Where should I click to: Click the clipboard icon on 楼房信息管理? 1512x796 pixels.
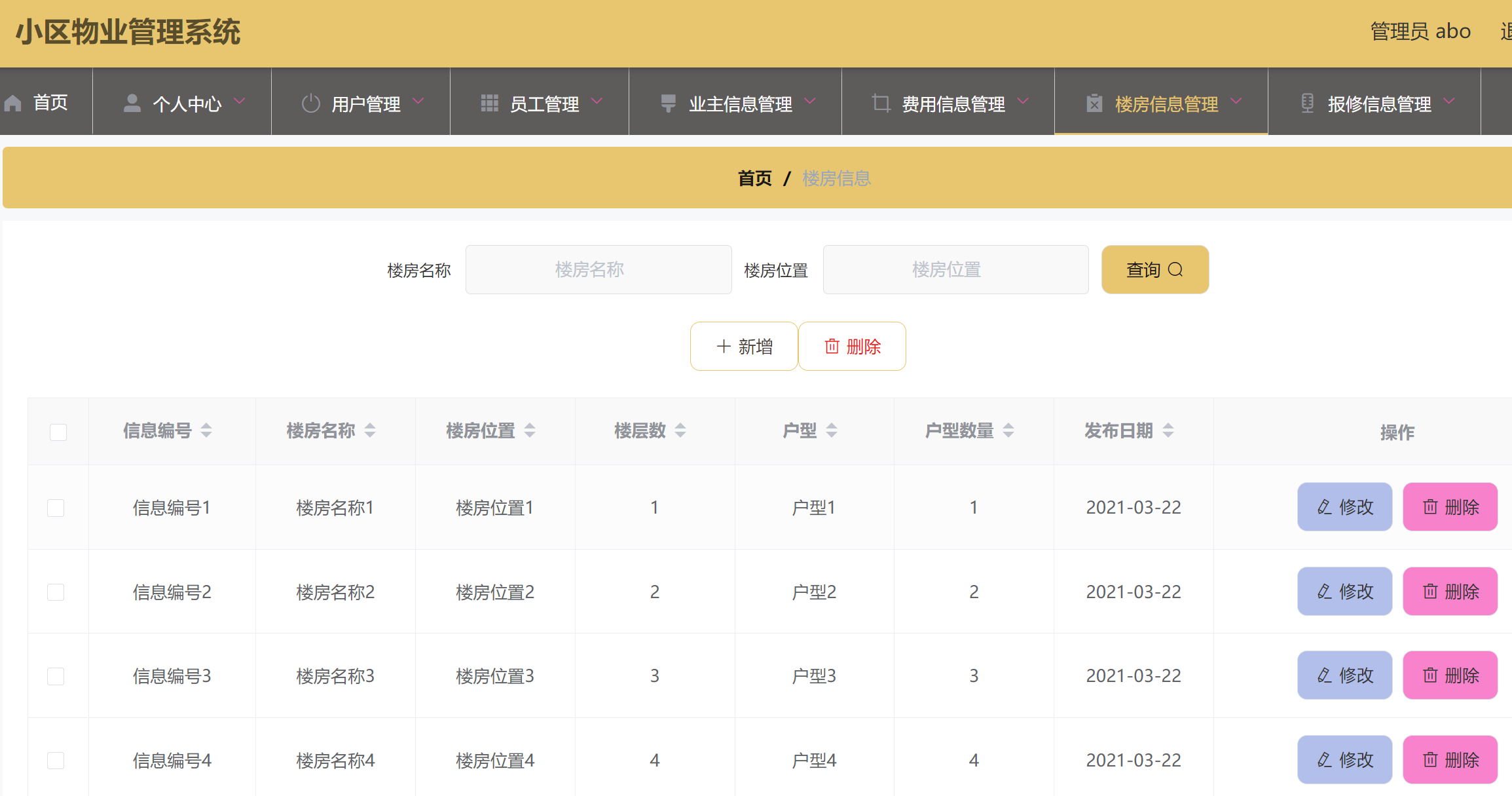click(x=1094, y=103)
